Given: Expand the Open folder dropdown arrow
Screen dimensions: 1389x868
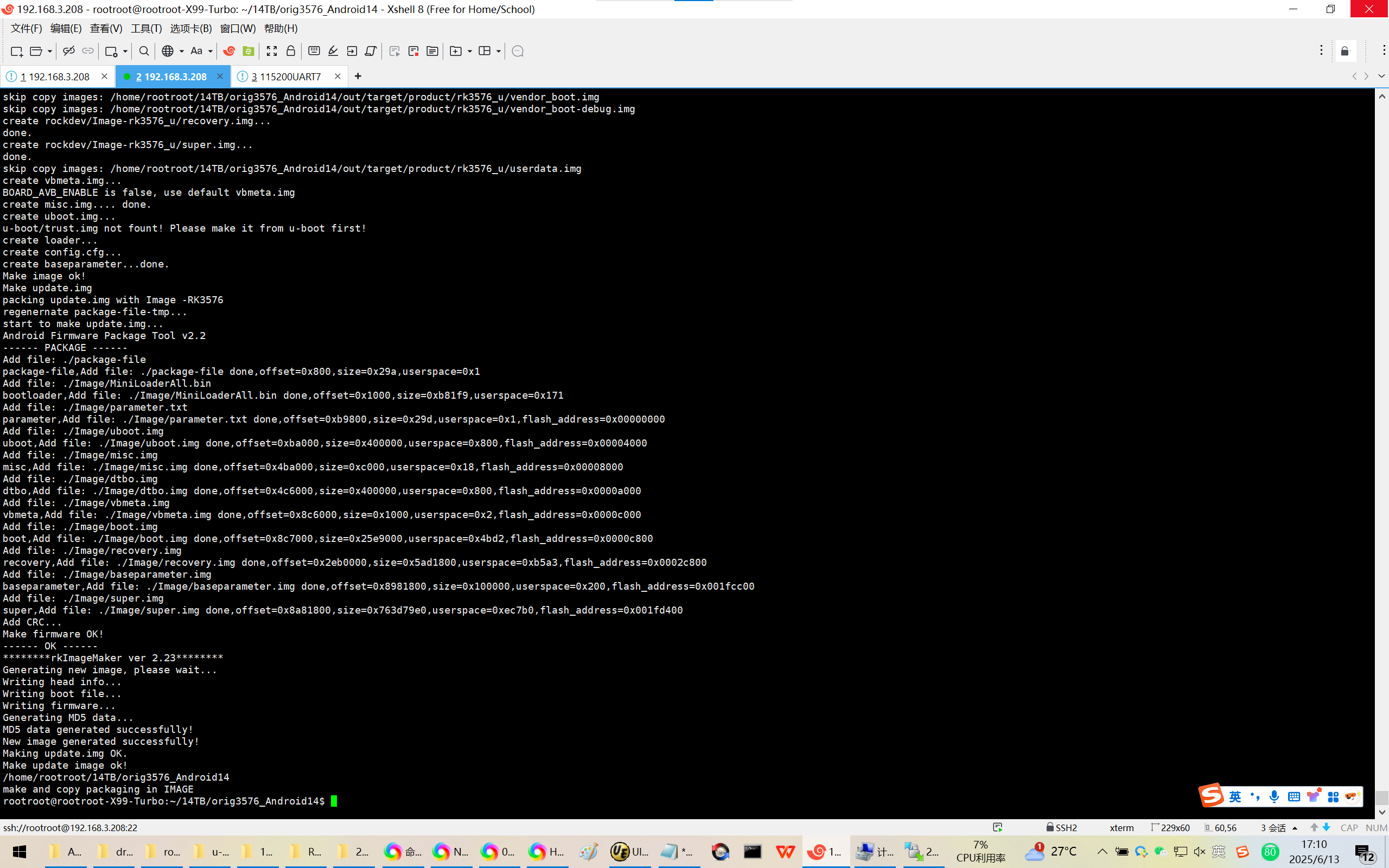Looking at the screenshot, I should click(x=50, y=51).
